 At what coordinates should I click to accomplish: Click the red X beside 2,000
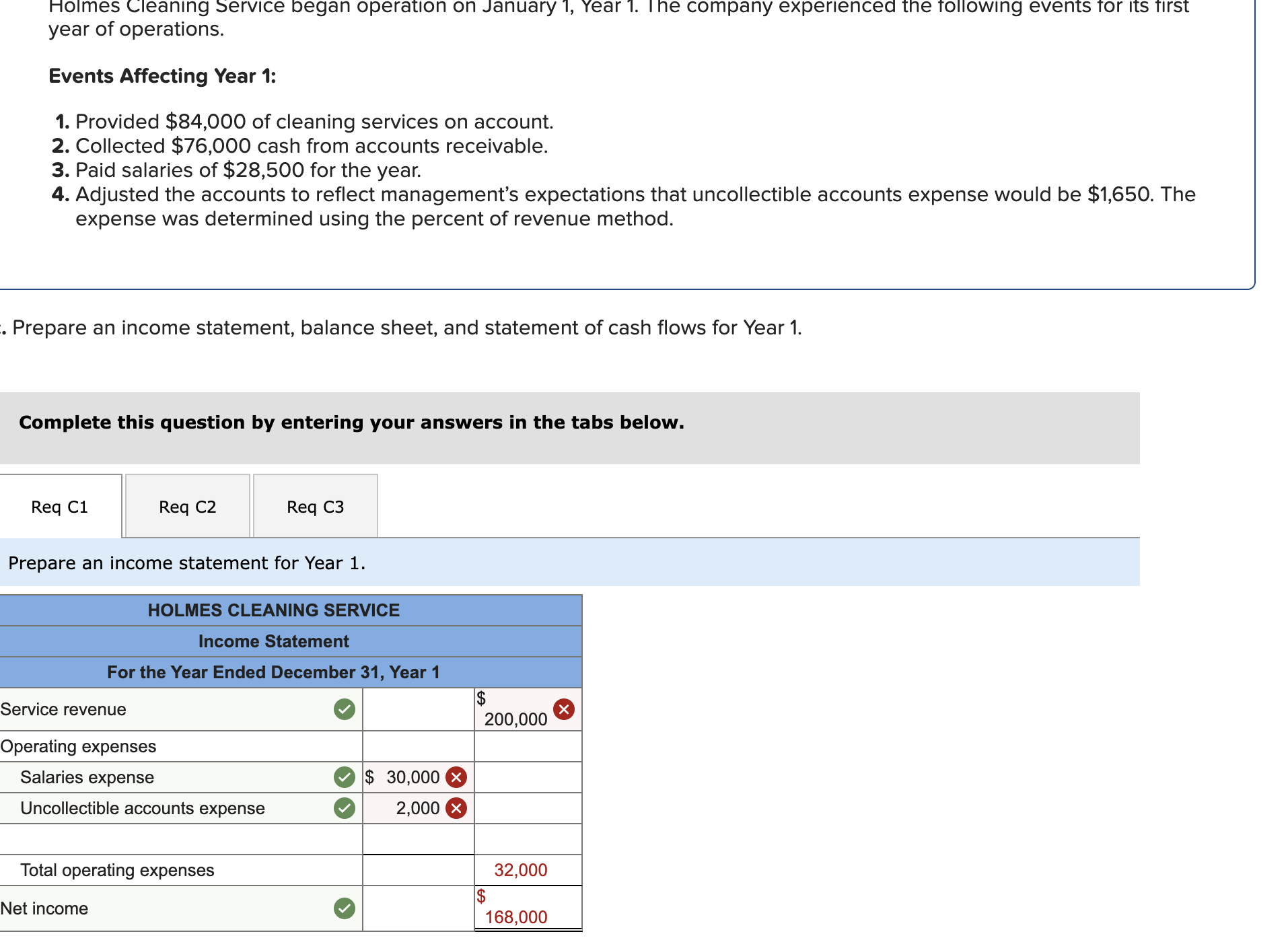tap(455, 808)
